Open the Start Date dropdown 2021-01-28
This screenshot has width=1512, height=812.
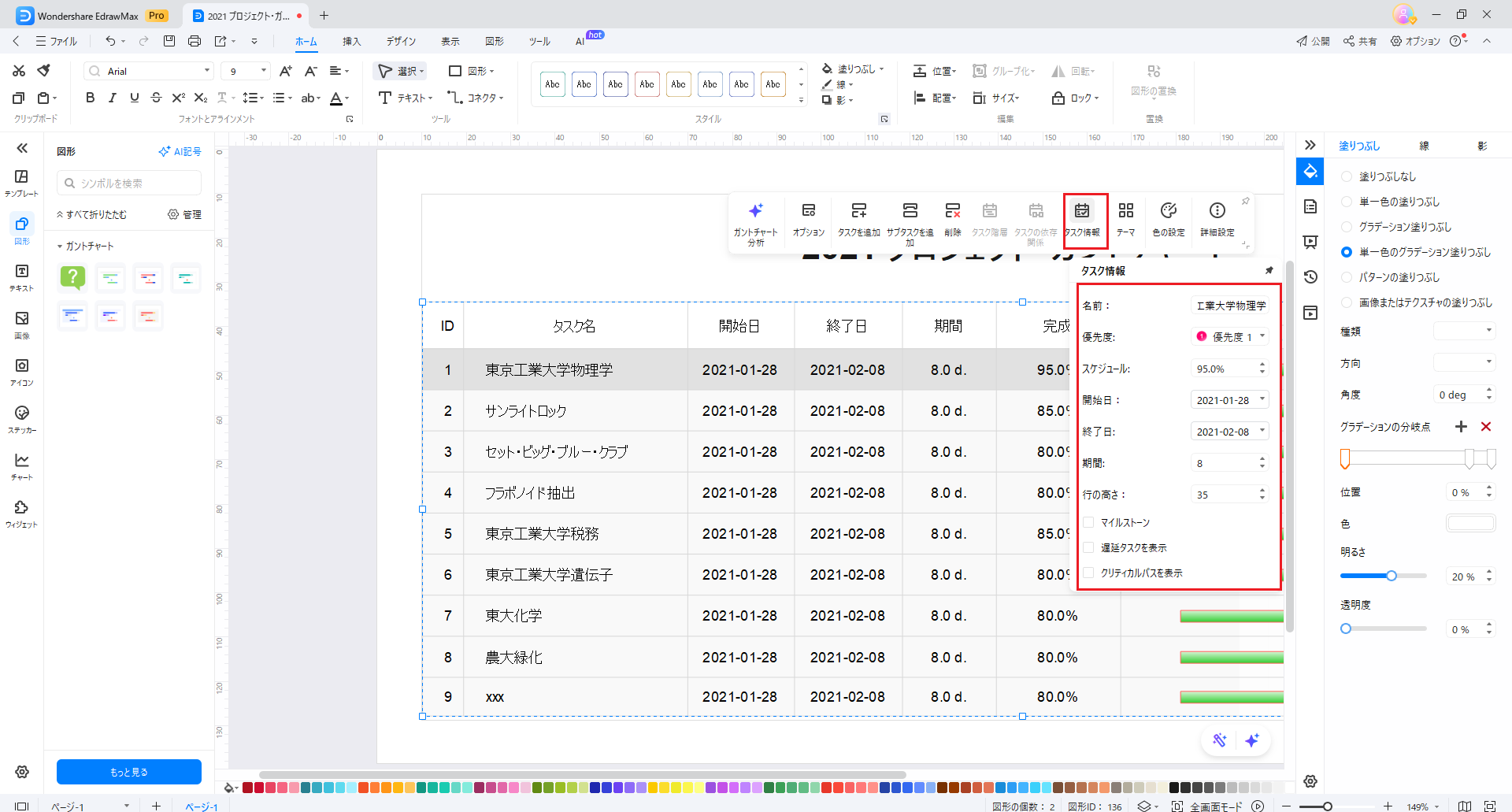click(1262, 400)
